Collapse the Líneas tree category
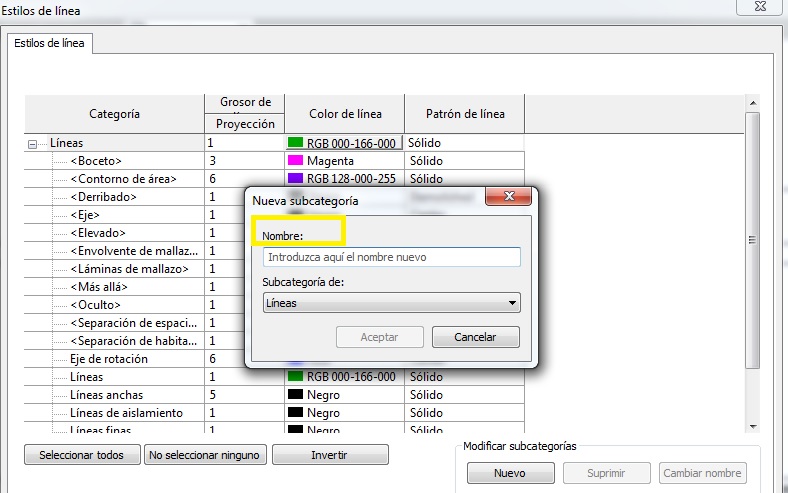Screen dimensions: 788x493 click(x=33, y=144)
